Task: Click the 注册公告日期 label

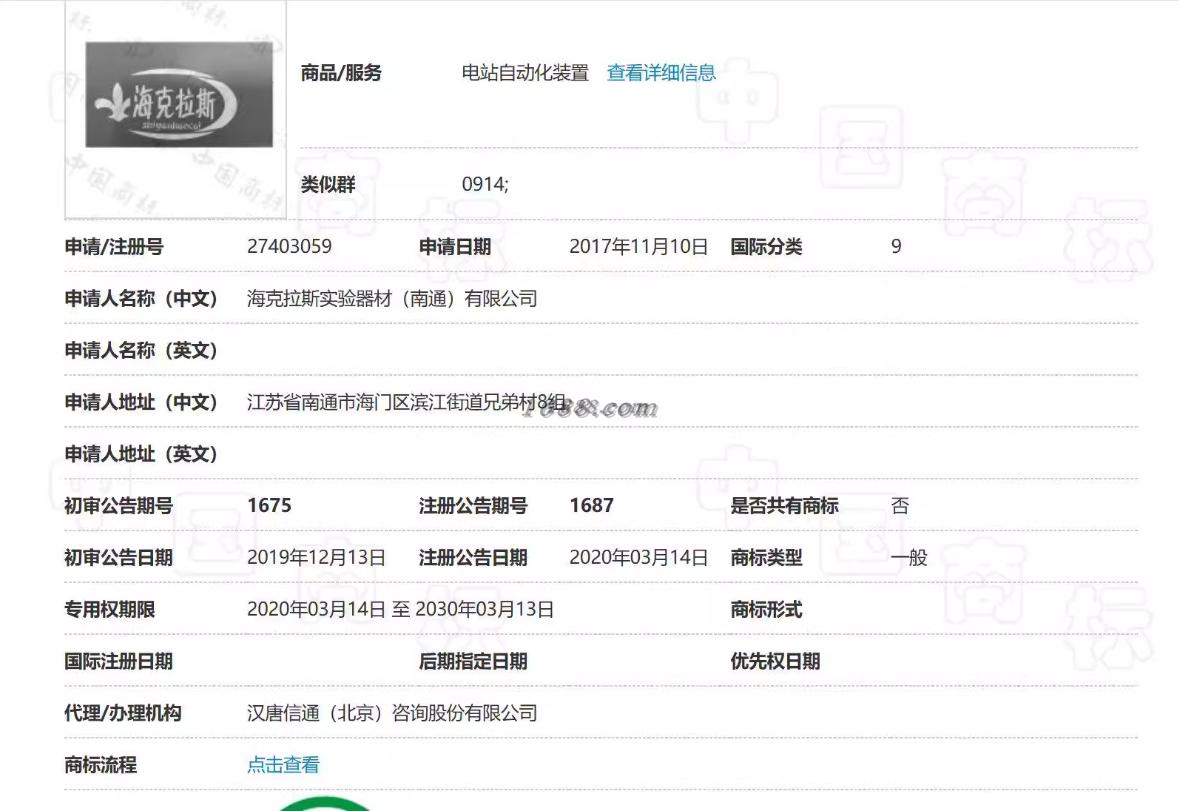Action: [x=473, y=558]
